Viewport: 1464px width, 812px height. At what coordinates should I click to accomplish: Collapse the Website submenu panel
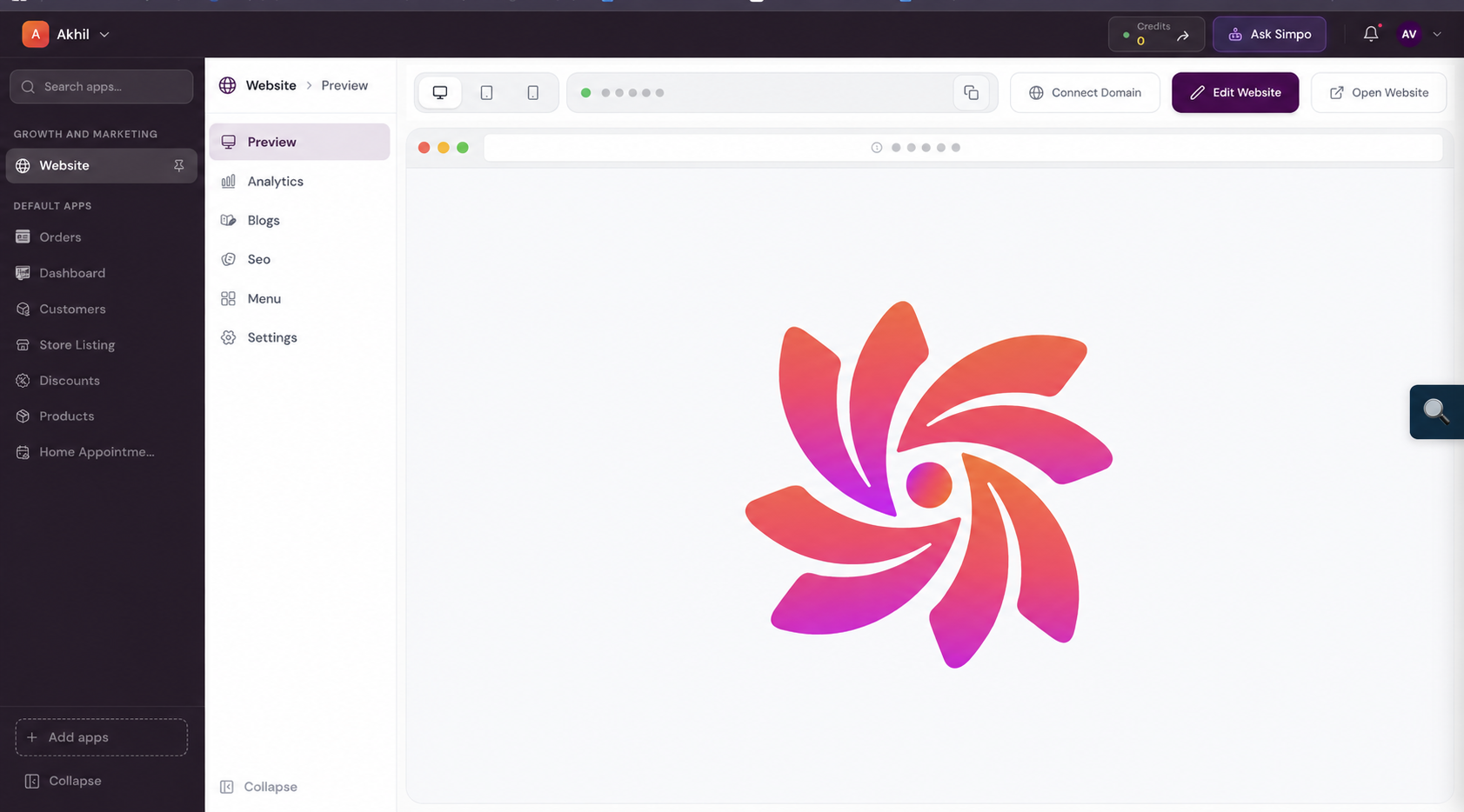[x=258, y=787]
